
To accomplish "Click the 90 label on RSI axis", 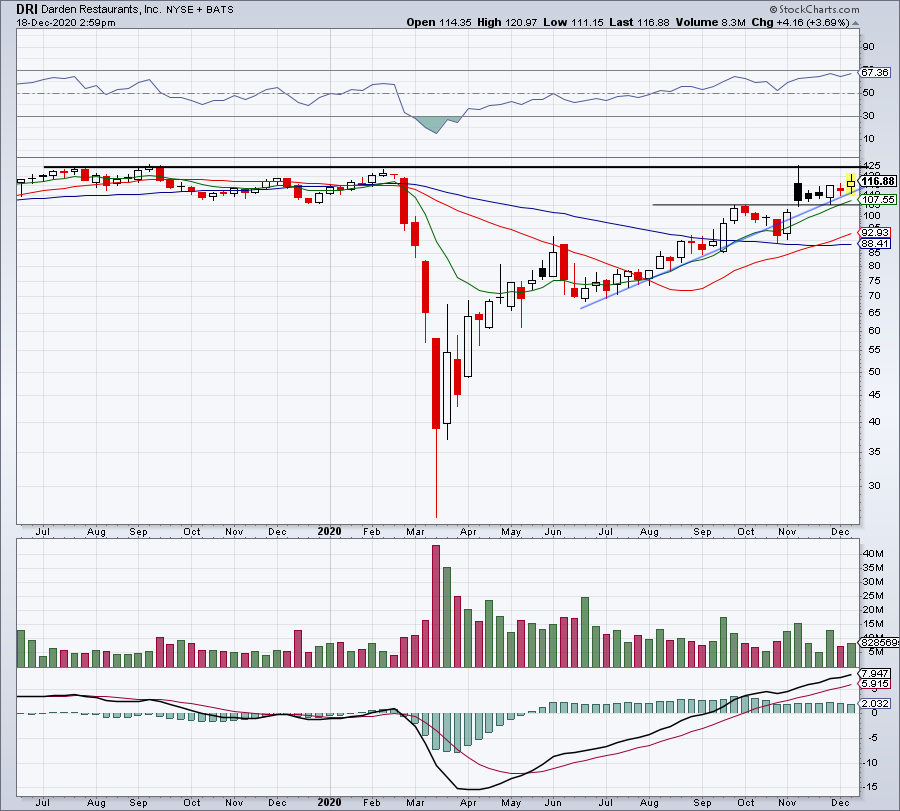I will pos(868,47).
